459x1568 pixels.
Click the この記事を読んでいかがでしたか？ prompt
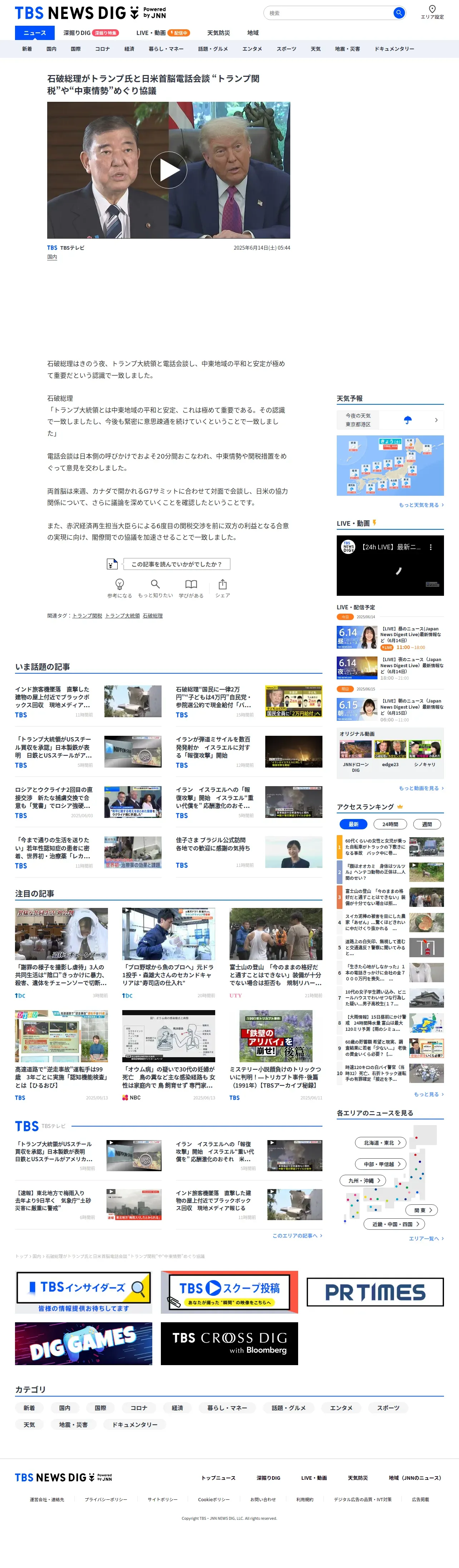pyautogui.click(x=176, y=564)
